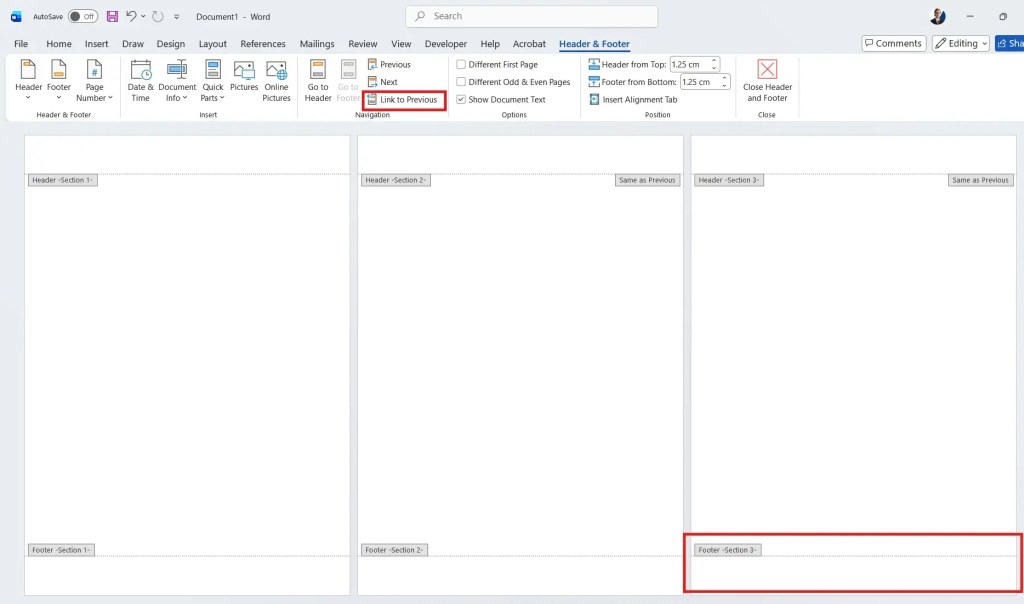Open the Online Pictures tool

[x=276, y=80]
